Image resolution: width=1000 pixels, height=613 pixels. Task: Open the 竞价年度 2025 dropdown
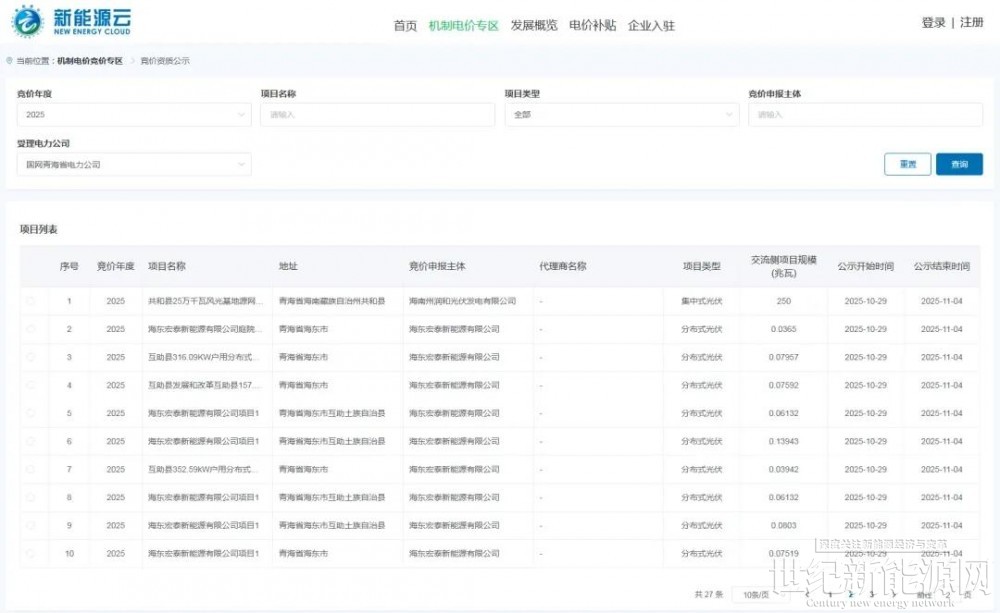[x=133, y=115]
